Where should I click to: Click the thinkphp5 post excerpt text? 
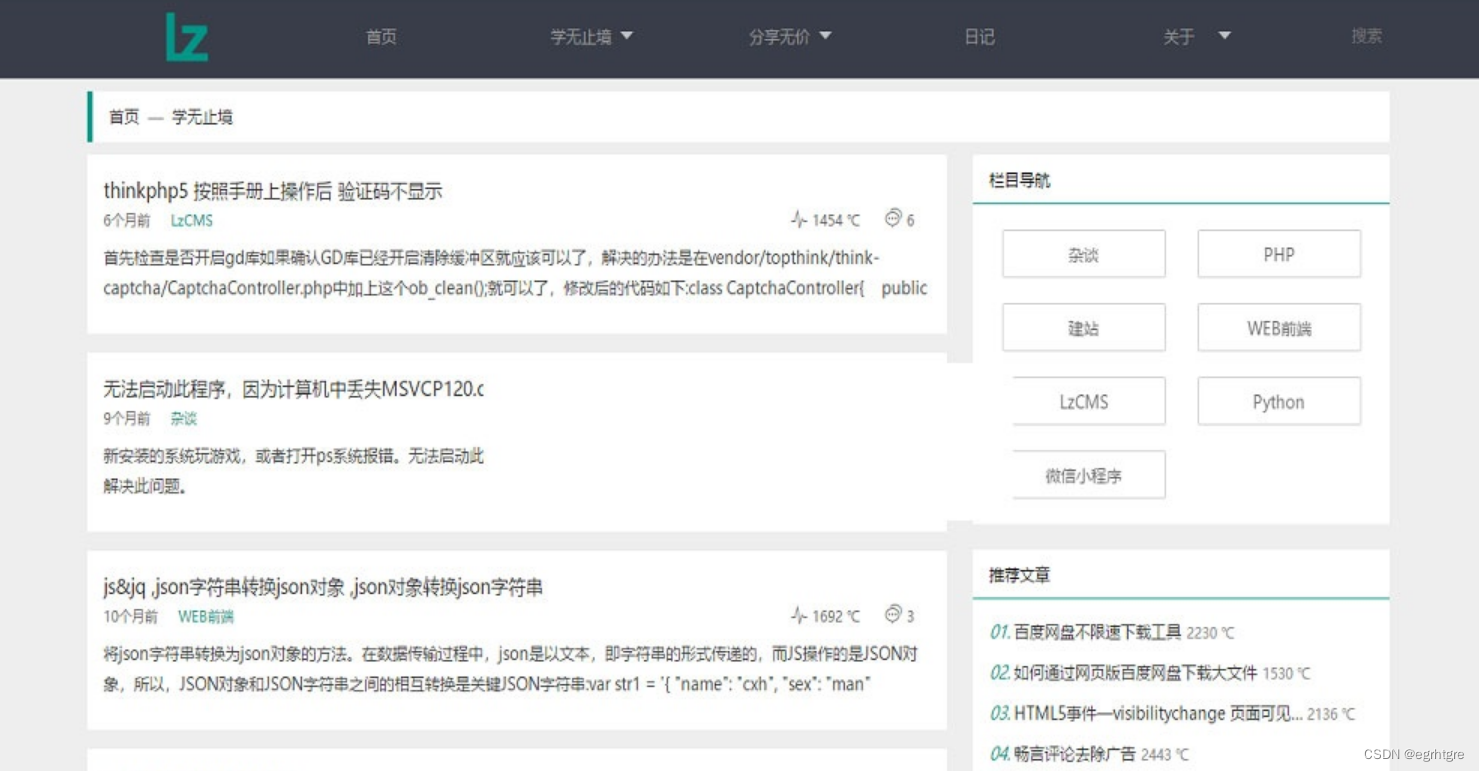(515, 273)
